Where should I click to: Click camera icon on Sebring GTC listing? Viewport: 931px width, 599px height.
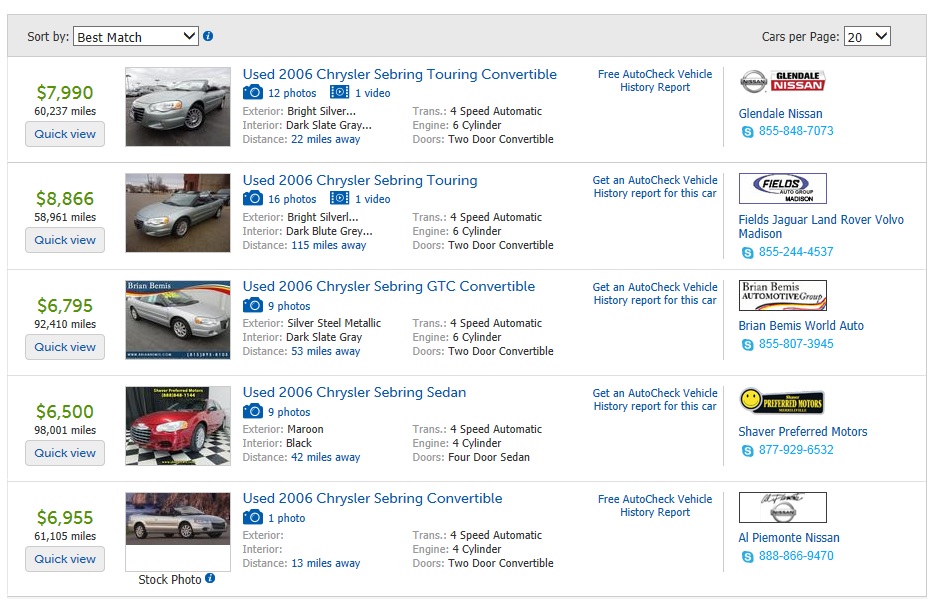click(x=253, y=306)
